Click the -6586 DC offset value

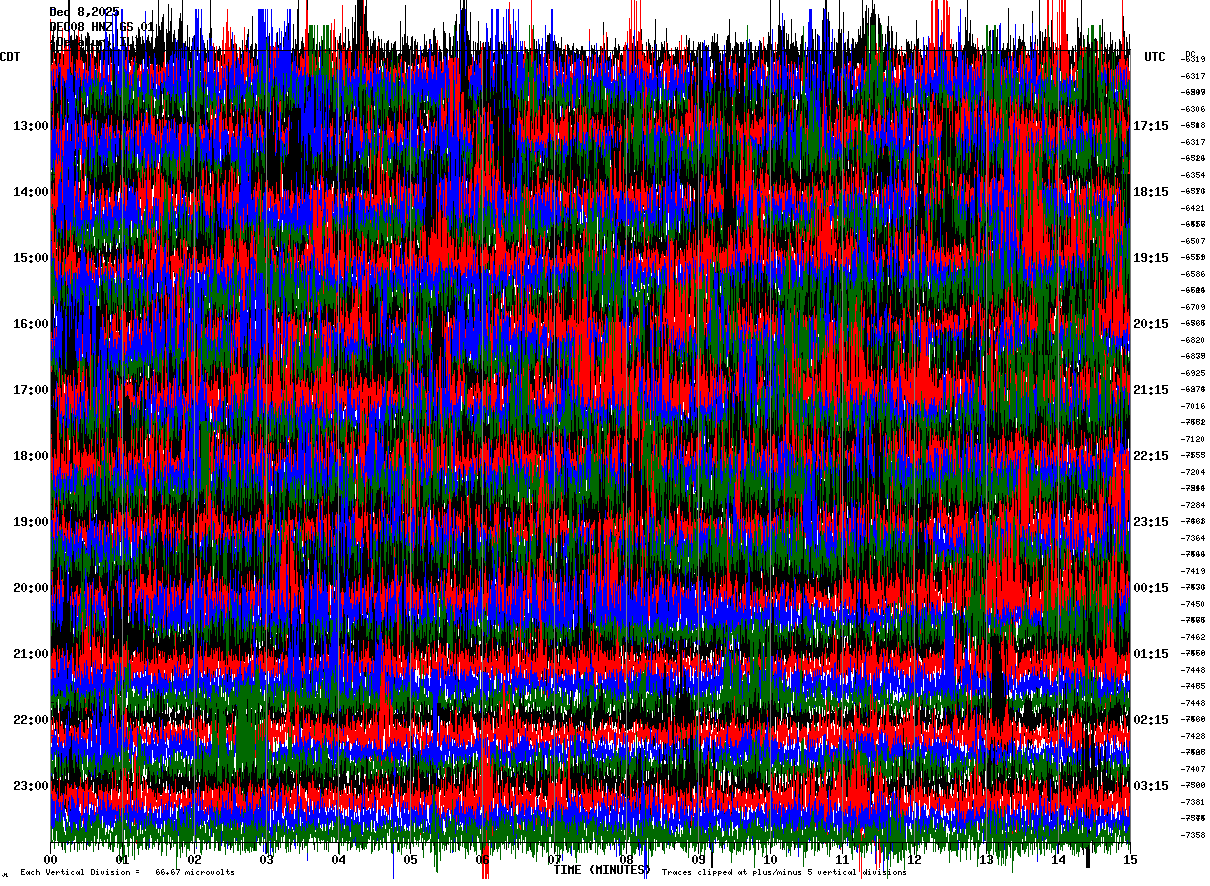pyautogui.click(x=1193, y=274)
